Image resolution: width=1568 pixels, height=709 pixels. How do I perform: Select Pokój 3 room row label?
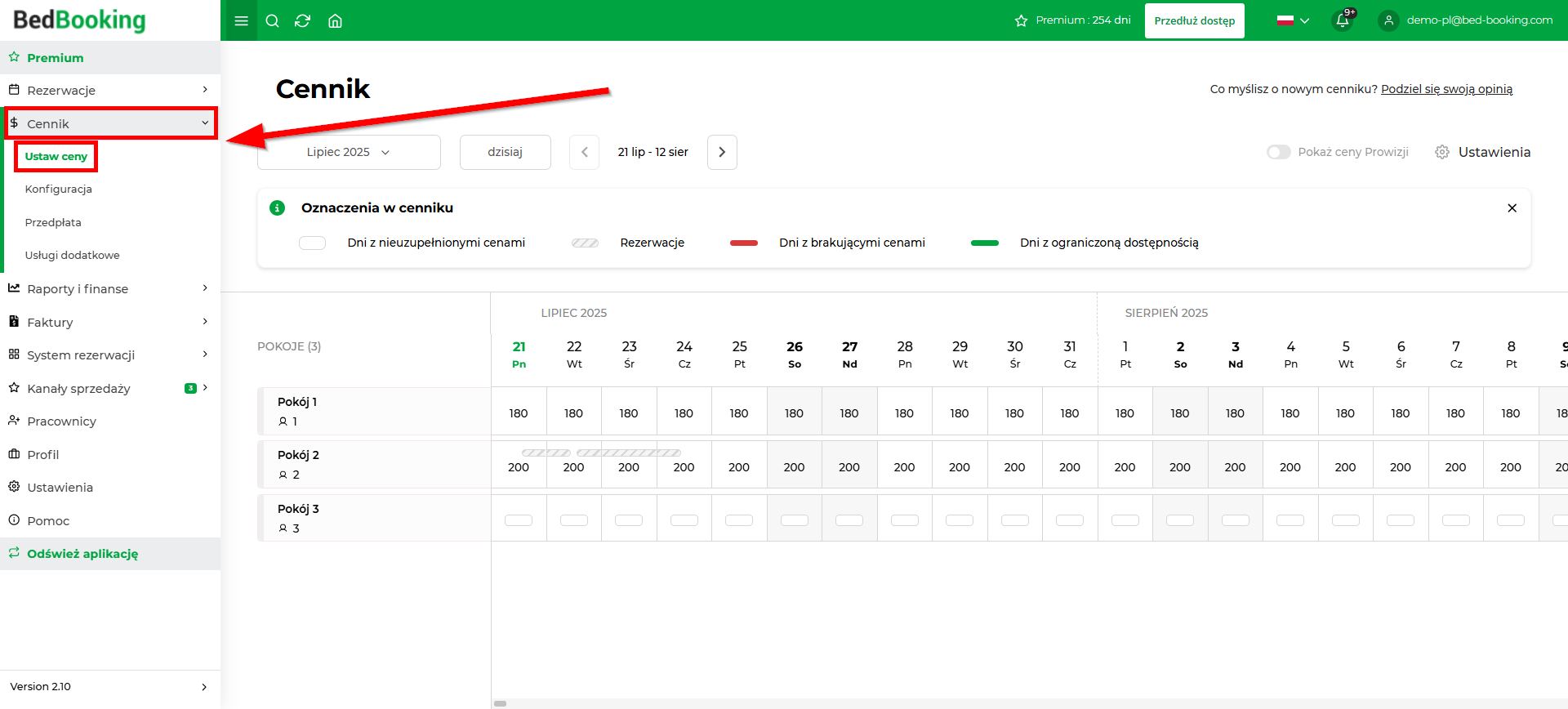(x=298, y=509)
